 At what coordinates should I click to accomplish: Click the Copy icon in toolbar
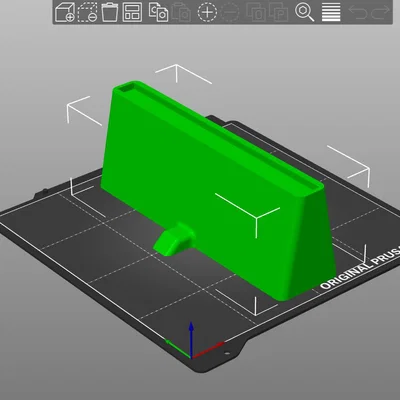click(x=158, y=12)
